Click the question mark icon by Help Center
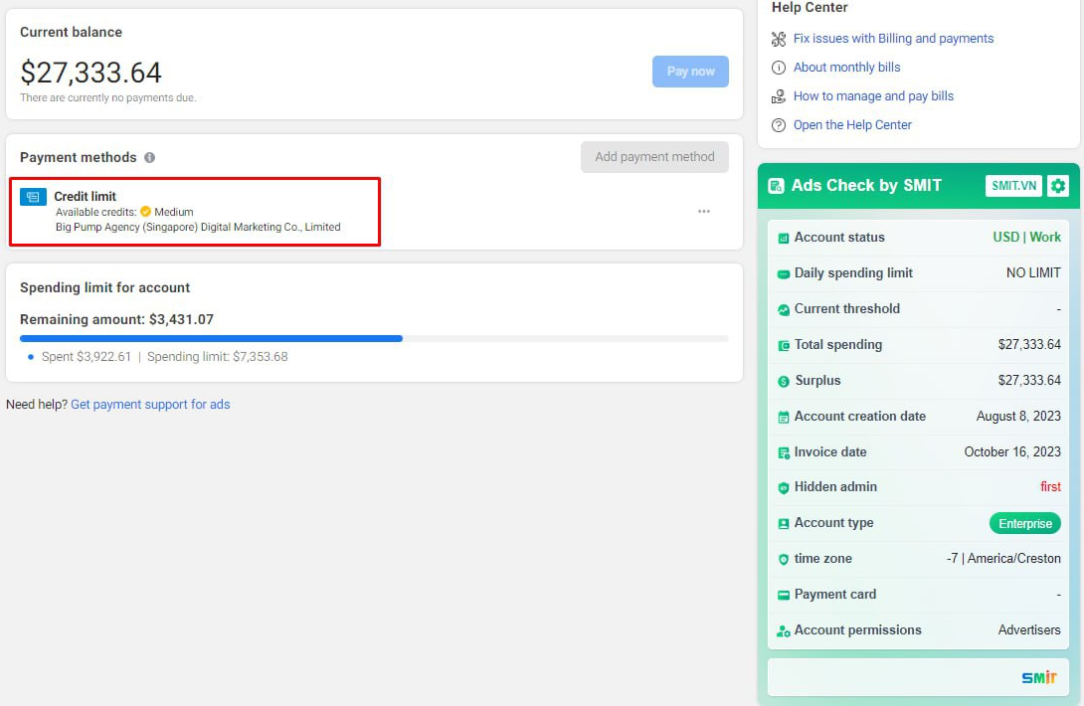The image size is (1084, 706). tap(778, 125)
